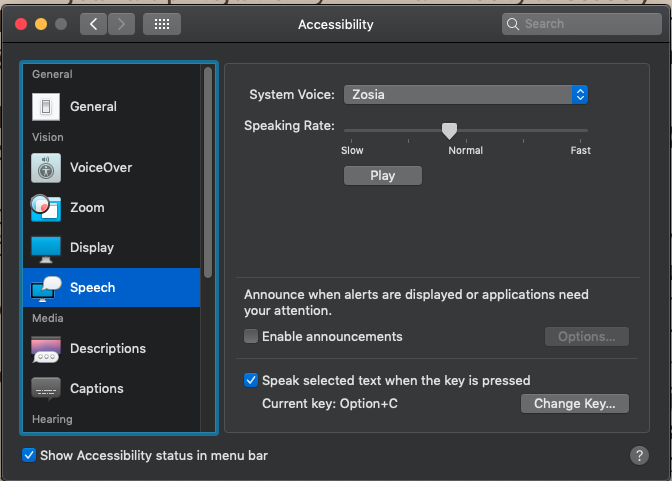Go back with the left chevron
672x481 pixels.
(x=94, y=24)
